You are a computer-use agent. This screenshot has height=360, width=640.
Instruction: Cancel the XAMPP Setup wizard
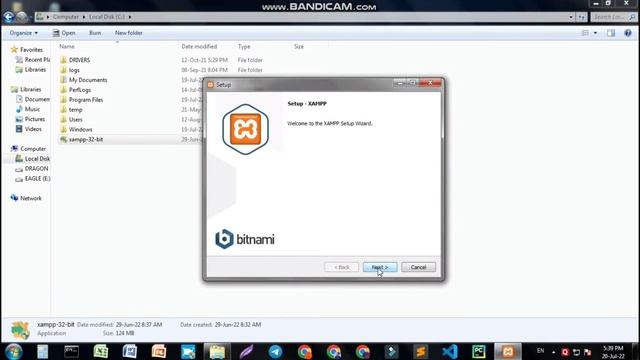(418, 267)
